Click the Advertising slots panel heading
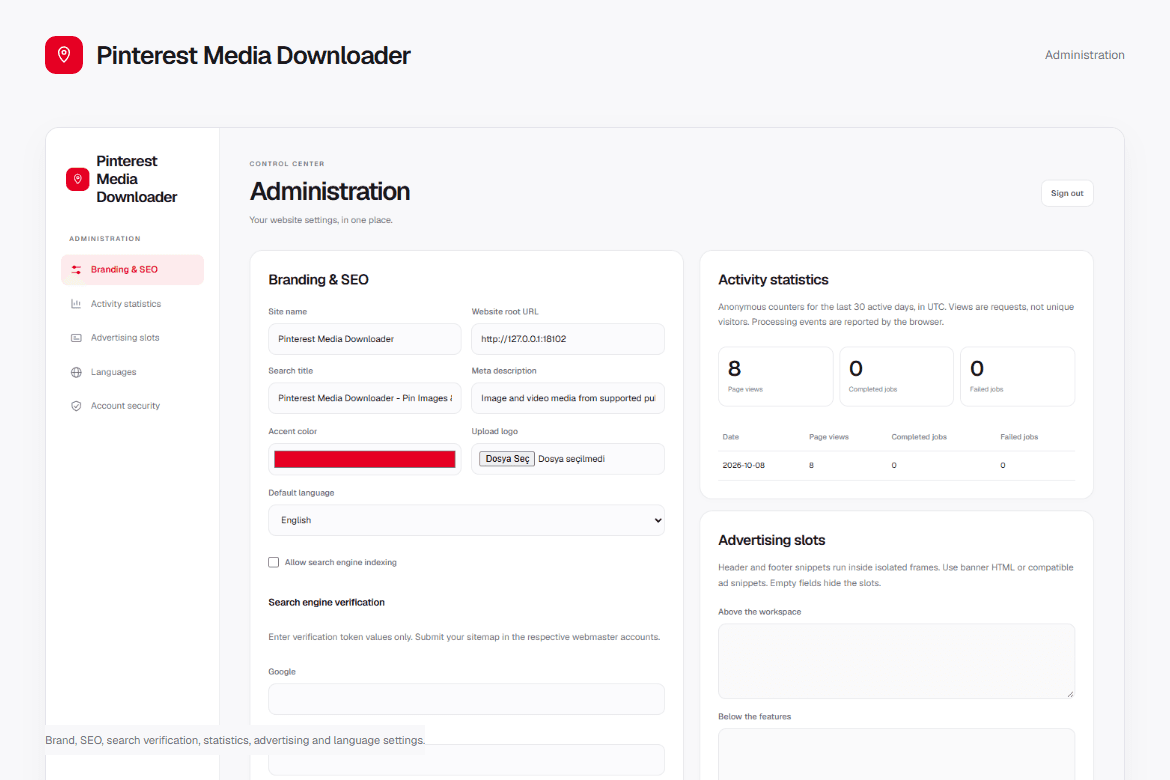 click(x=772, y=540)
